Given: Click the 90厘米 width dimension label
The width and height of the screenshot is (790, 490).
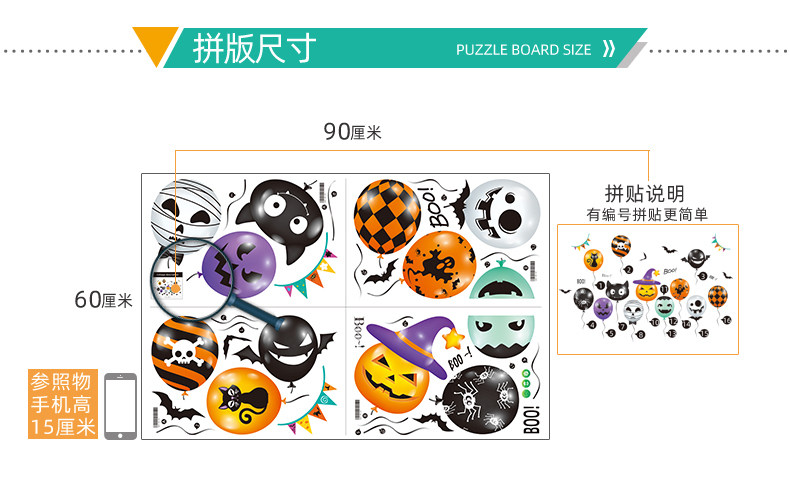Looking at the screenshot, I should coord(352,132).
